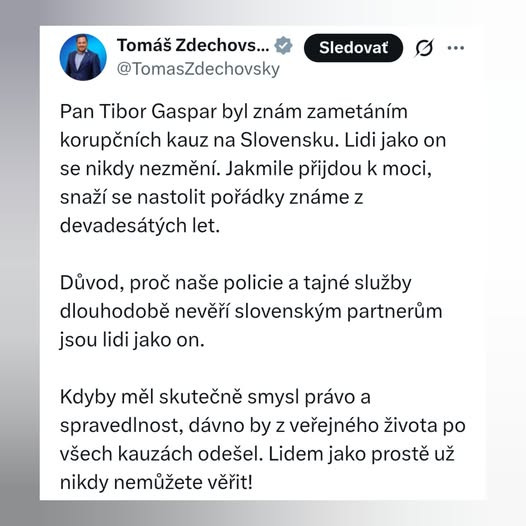Open the Grok slashed-circle icon
The image size is (526, 526).
[x=424, y=48]
